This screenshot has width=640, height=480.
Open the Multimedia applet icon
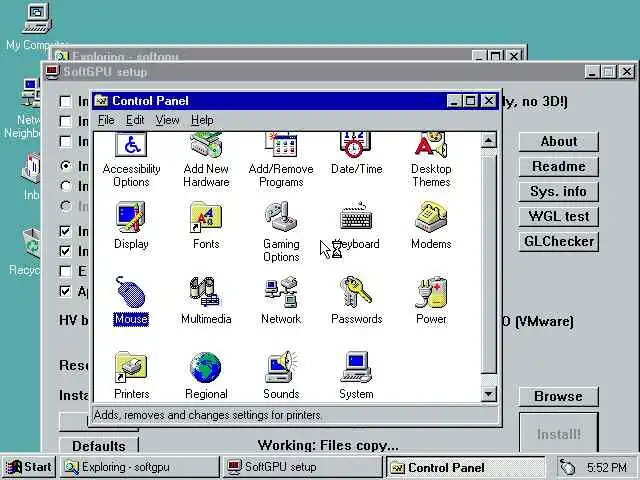[205, 292]
